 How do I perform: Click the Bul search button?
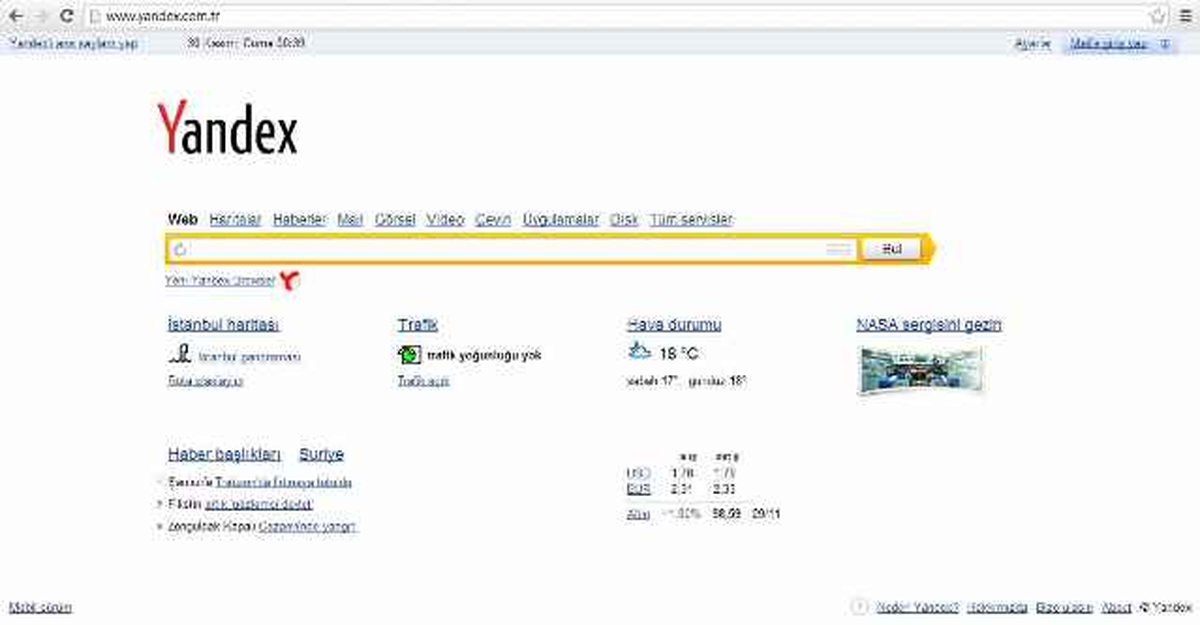892,249
